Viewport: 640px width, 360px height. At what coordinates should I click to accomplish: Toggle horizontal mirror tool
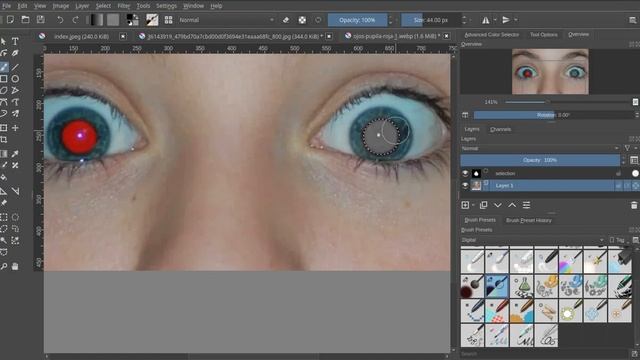coord(486,20)
